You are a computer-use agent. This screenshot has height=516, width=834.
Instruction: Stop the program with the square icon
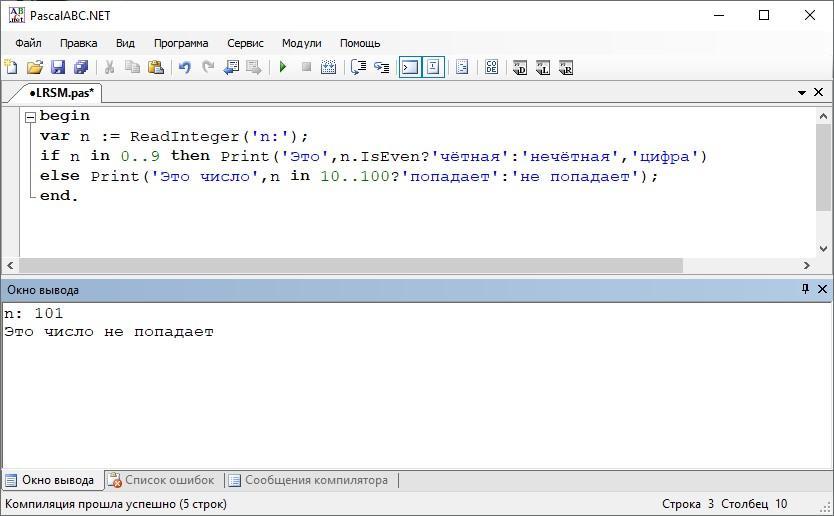click(306, 68)
